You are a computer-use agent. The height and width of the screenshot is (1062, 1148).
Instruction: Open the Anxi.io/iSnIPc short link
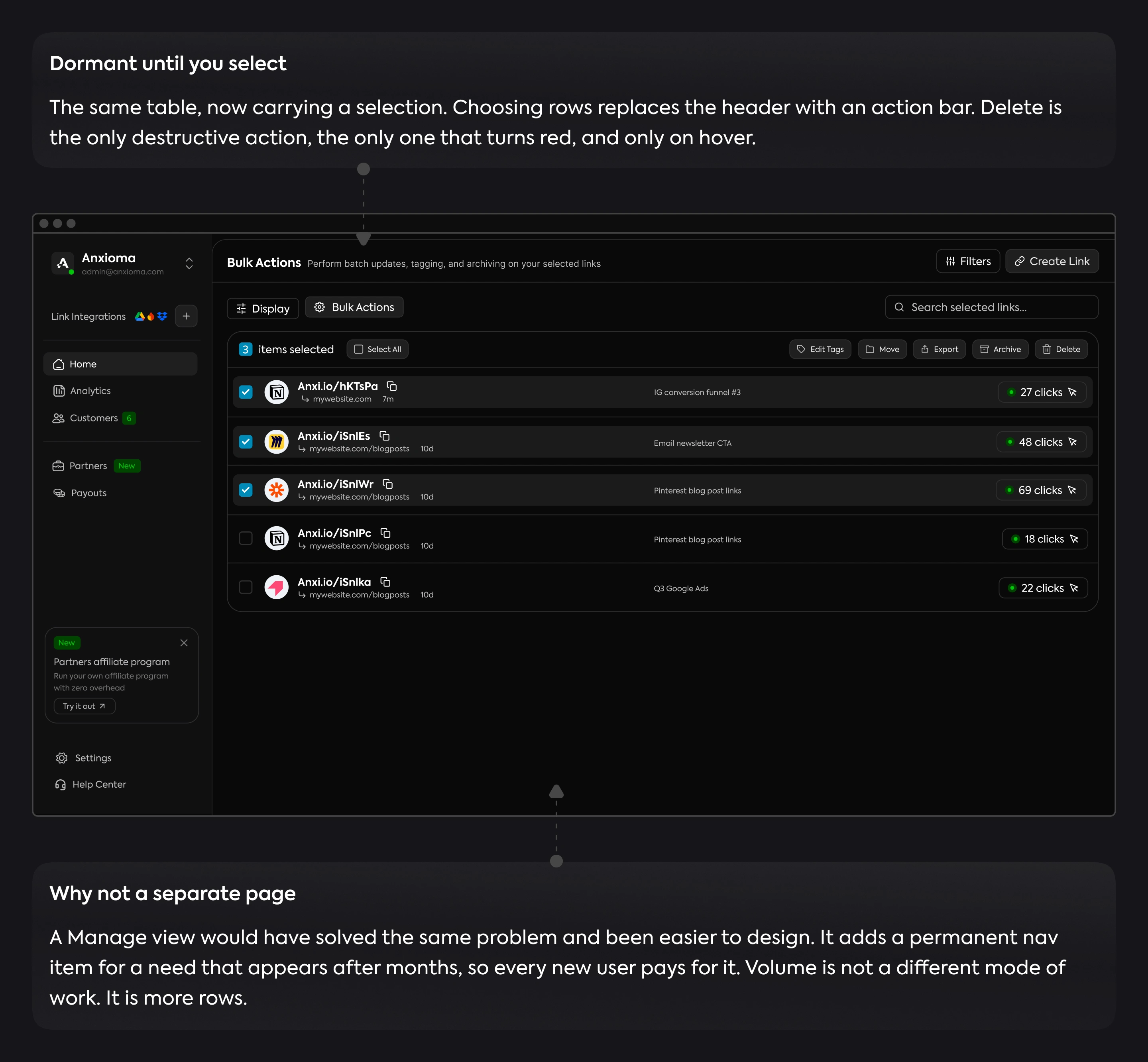[x=334, y=533]
